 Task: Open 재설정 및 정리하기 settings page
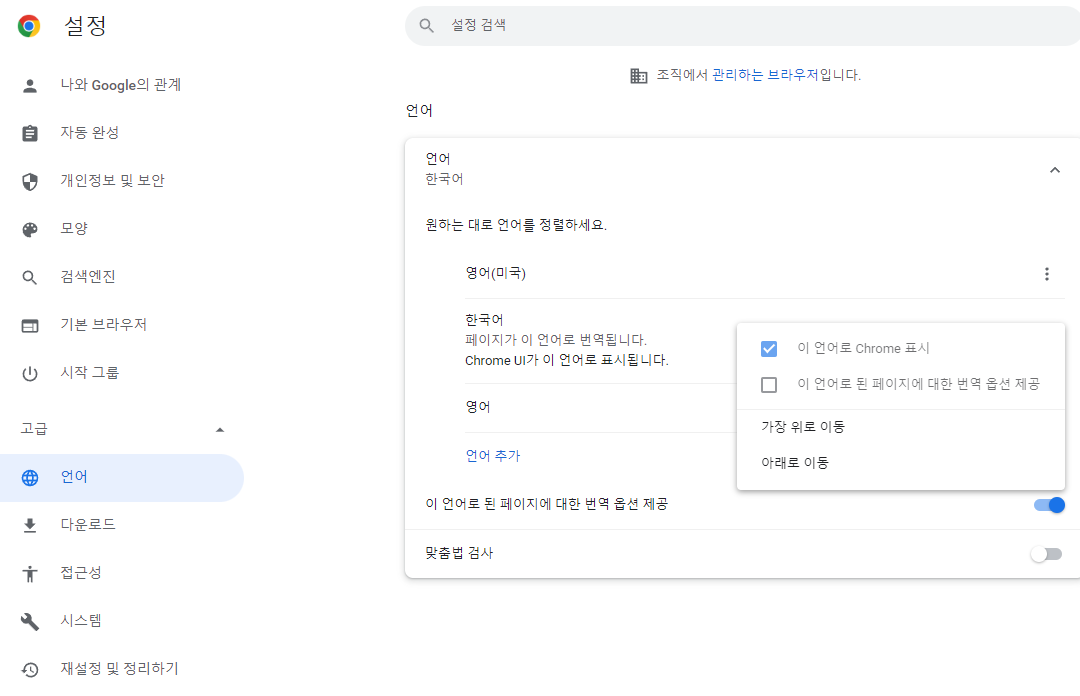pos(121,670)
